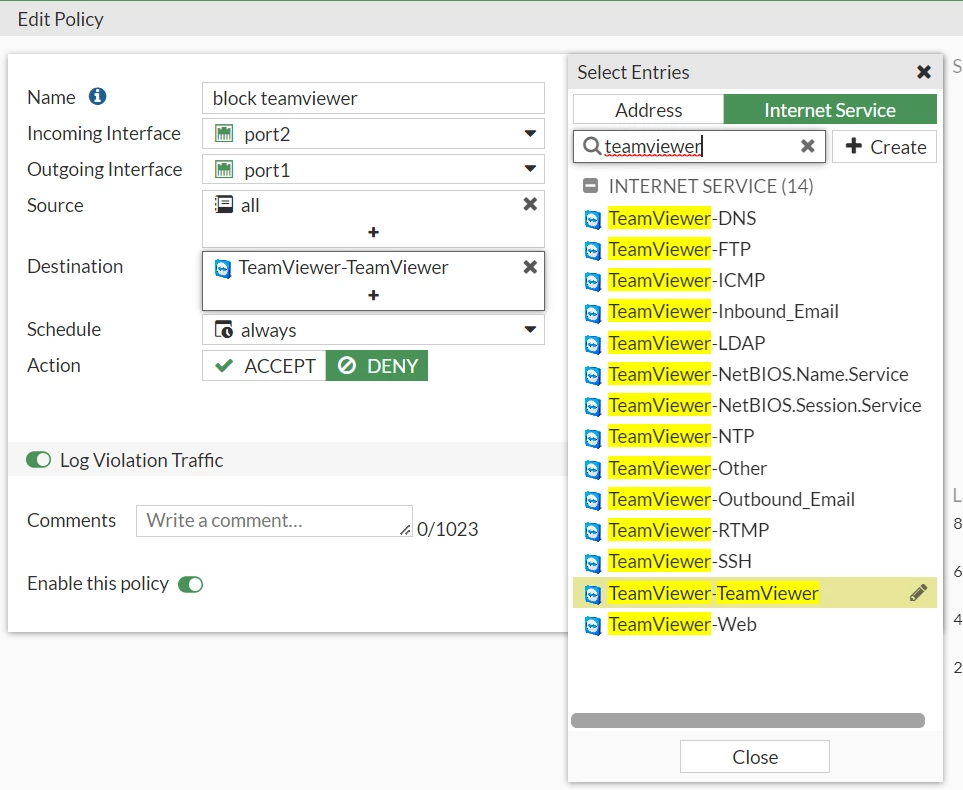Add another destination with plus icon
This screenshot has height=790, width=963.
[373, 295]
